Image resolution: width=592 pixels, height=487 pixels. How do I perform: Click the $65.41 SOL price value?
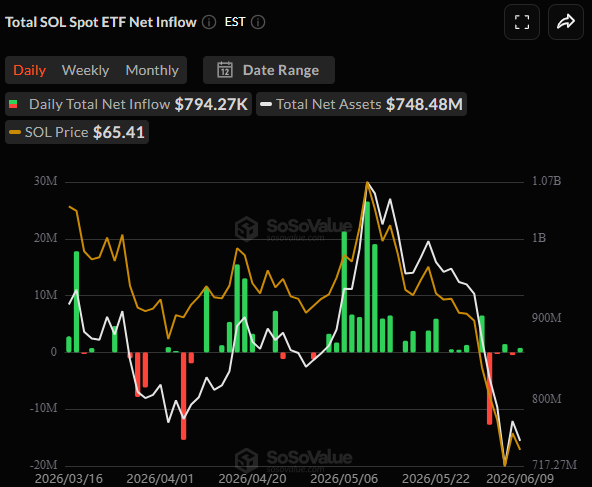click(x=119, y=132)
